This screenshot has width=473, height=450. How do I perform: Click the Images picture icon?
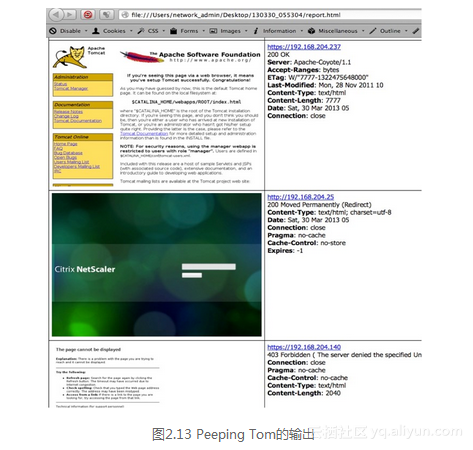point(213,31)
